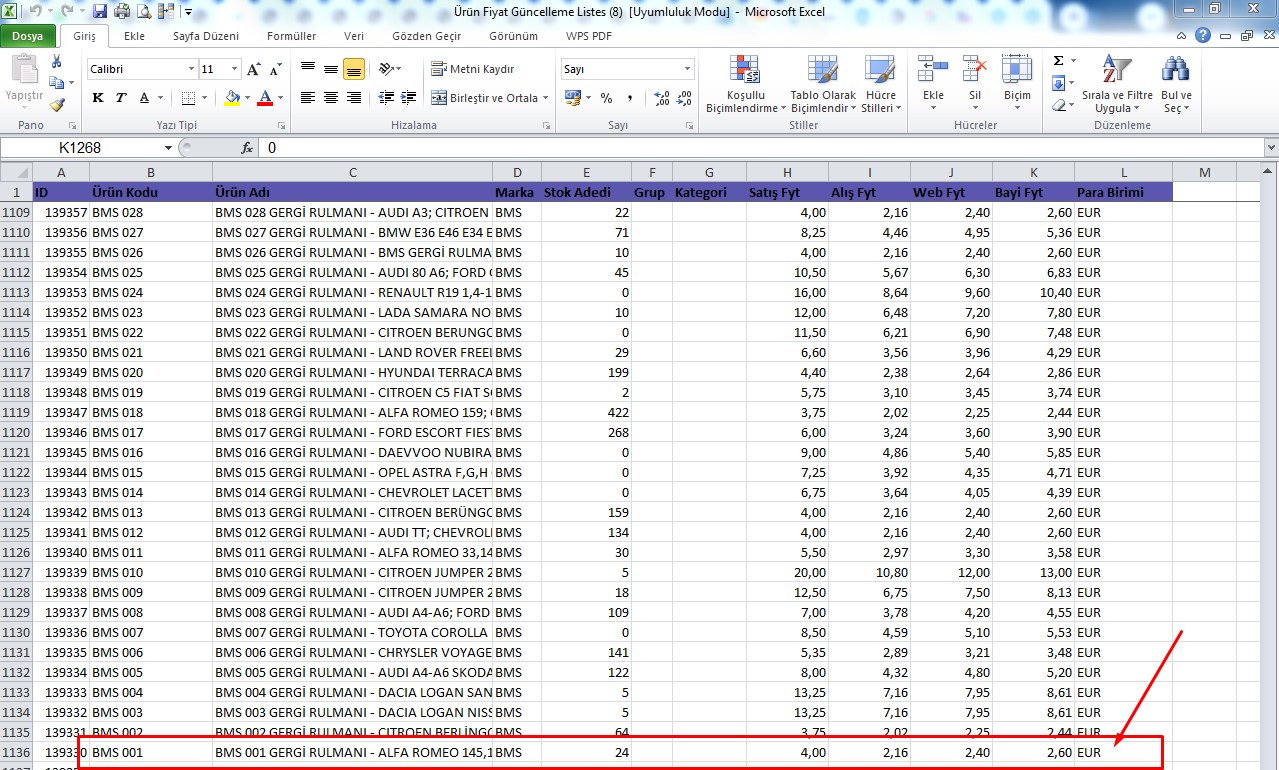Click the increase font size icon
This screenshot has height=770, width=1279.
click(254, 70)
